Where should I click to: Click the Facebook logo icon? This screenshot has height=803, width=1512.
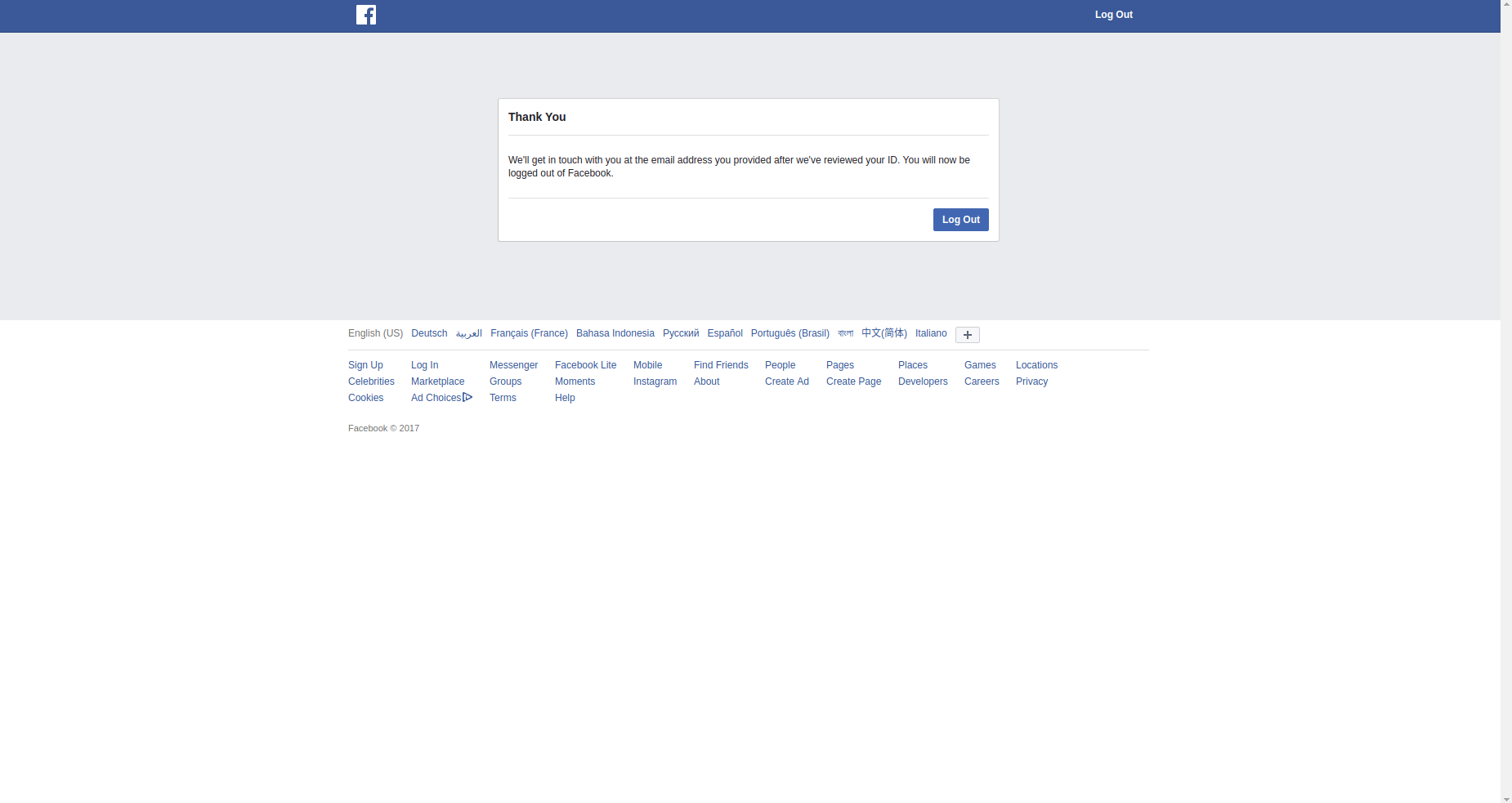coord(366,15)
